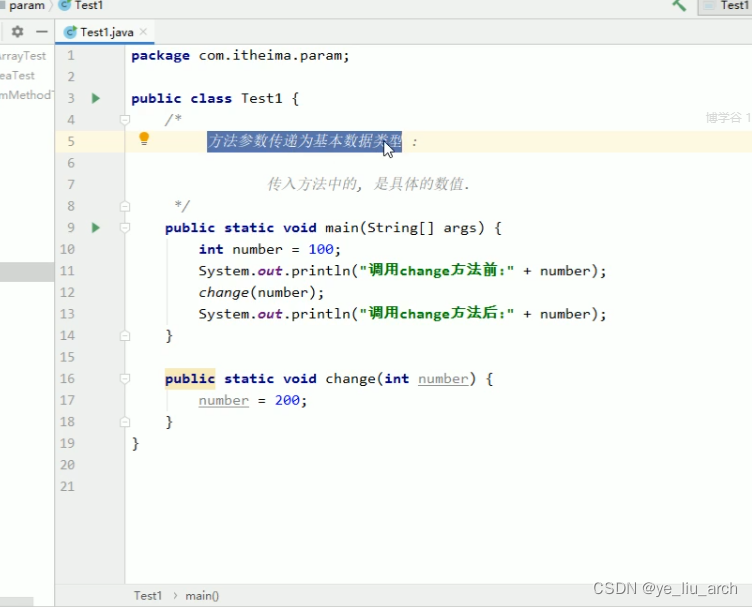Select arrayTest in the project tree

point(23,56)
